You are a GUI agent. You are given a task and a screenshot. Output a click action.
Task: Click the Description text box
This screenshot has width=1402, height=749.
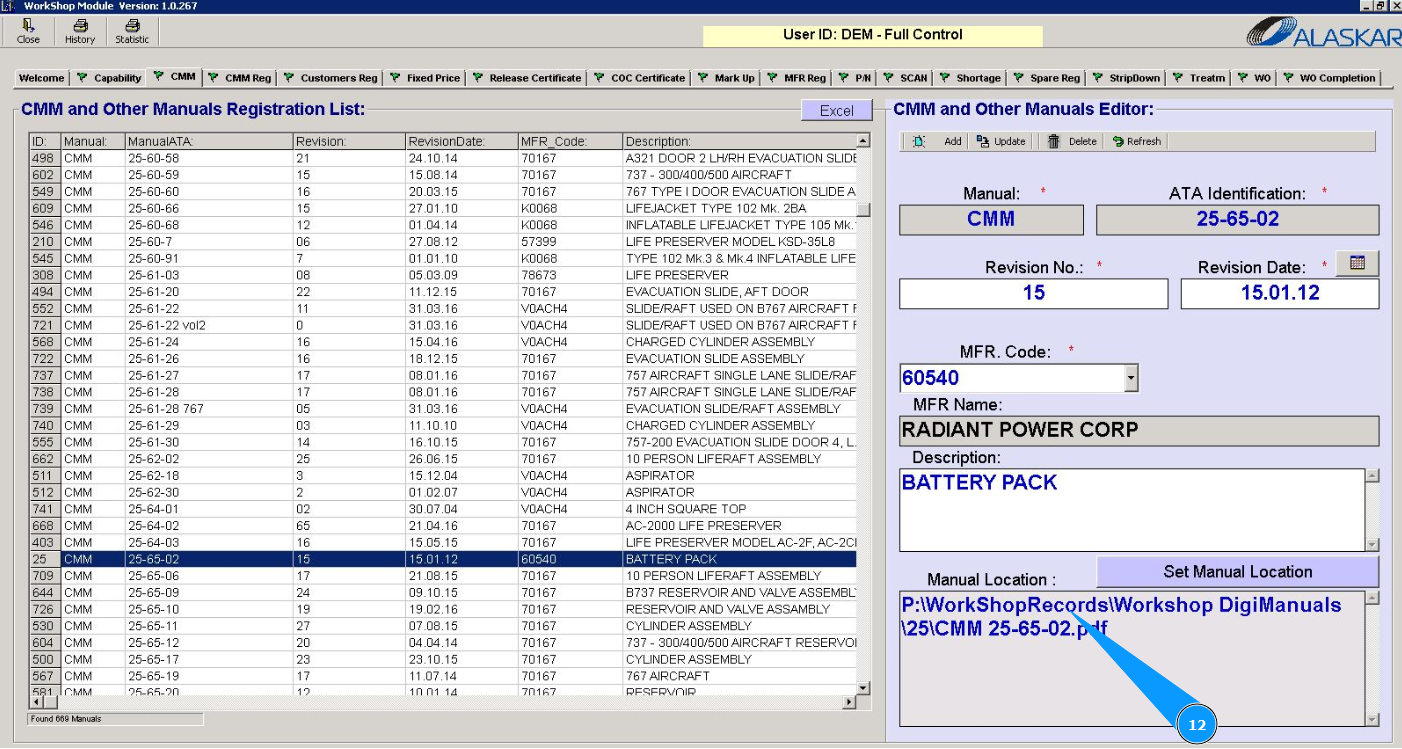pyautogui.click(x=1130, y=510)
